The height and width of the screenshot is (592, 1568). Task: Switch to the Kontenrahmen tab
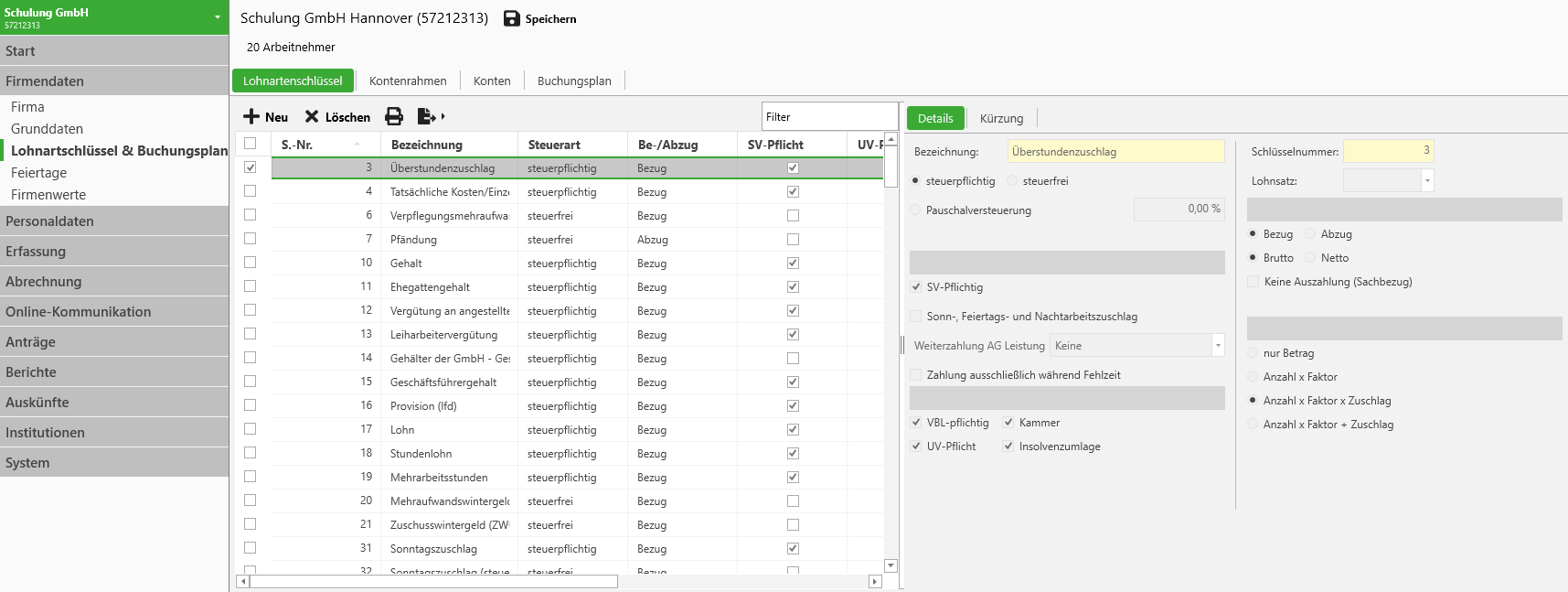pyautogui.click(x=408, y=81)
